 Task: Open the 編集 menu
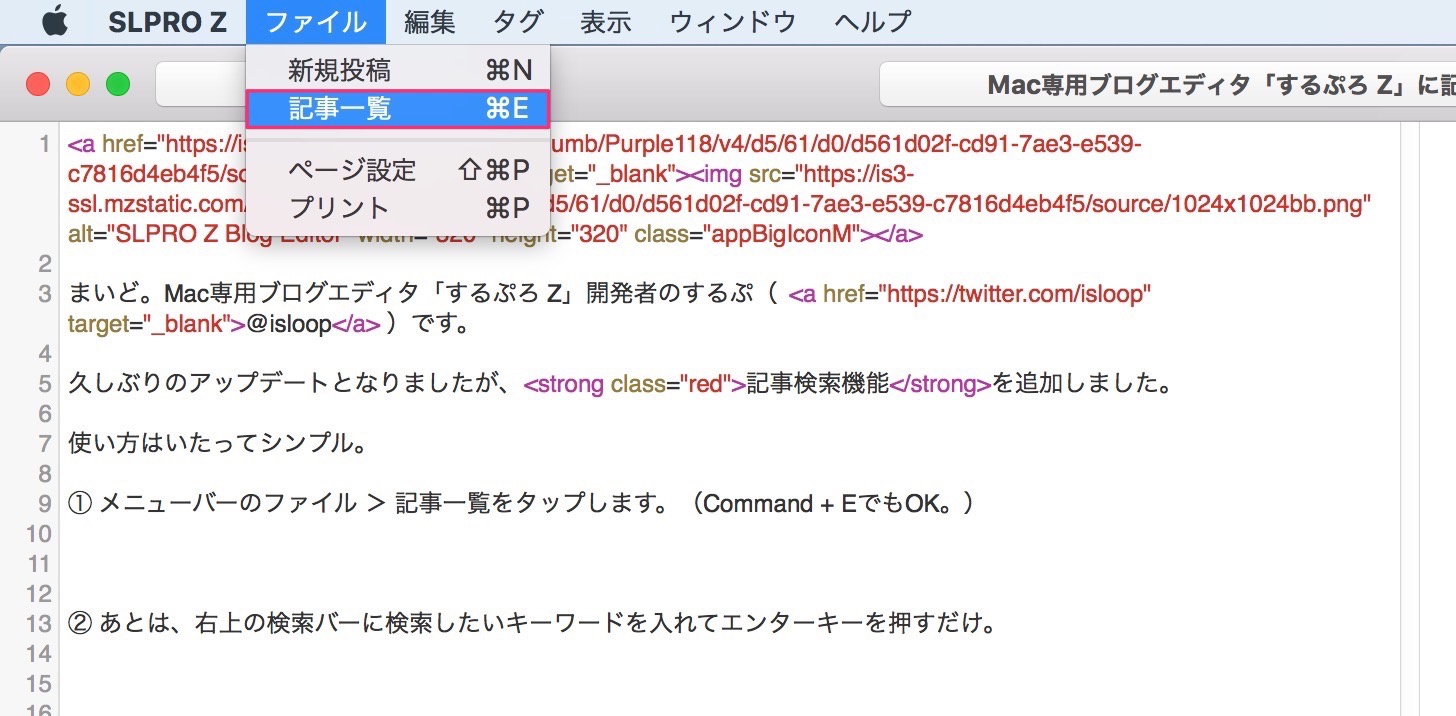coord(430,21)
